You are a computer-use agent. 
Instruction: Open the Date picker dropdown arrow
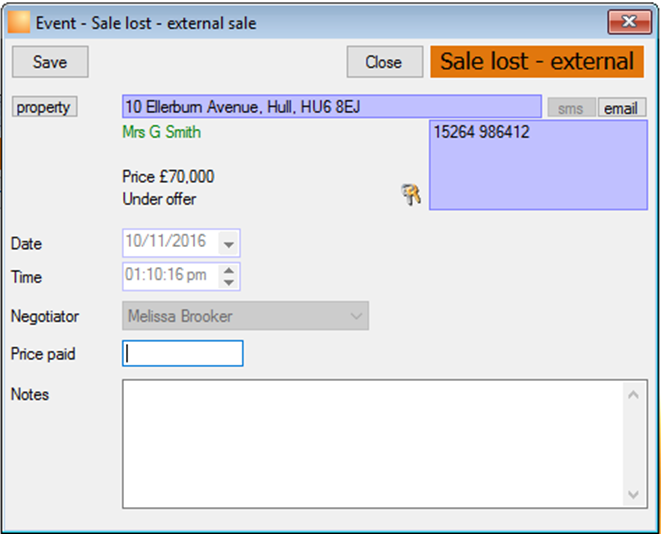[x=228, y=244]
